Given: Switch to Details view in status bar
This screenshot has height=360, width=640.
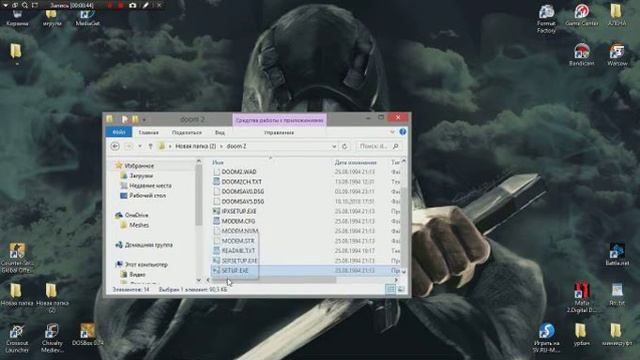Looking at the screenshot, I should point(391,289).
